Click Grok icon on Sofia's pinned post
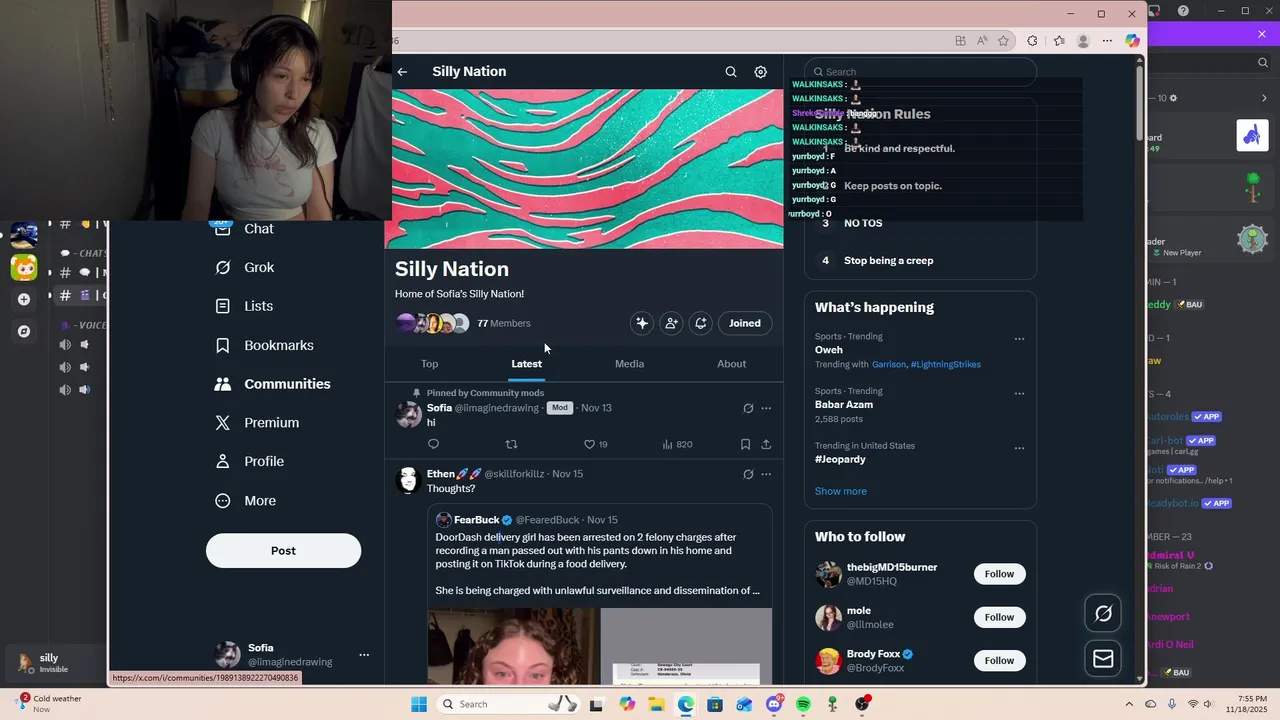This screenshot has height=720, width=1280. (748, 408)
